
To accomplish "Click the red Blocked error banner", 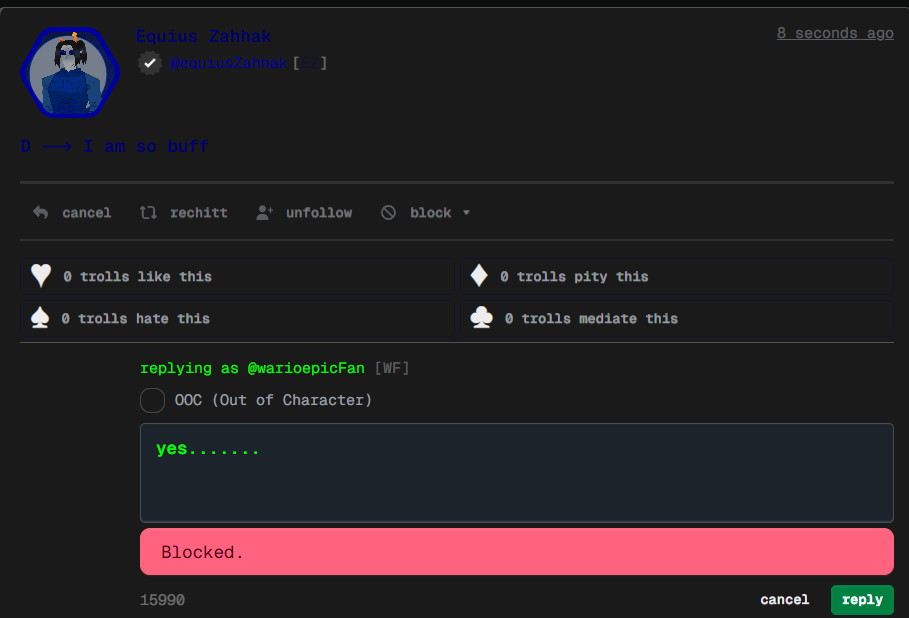I will click(516, 552).
